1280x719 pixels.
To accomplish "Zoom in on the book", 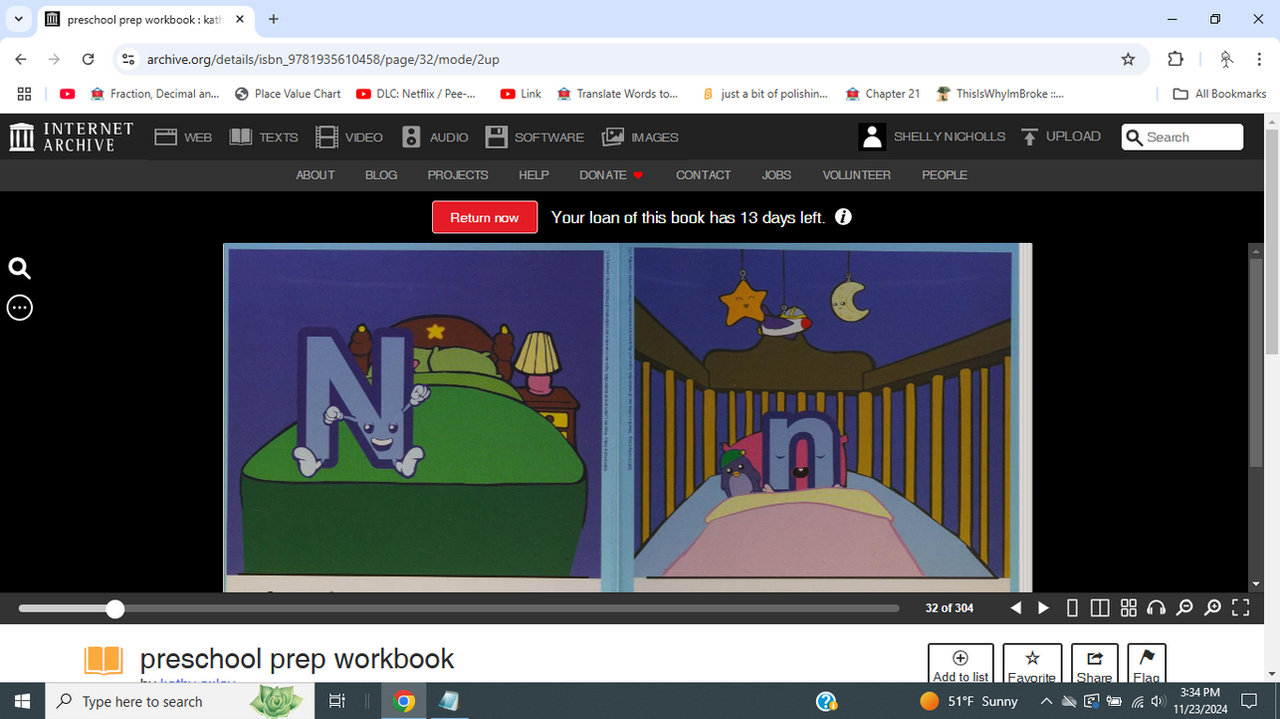I will (x=1212, y=608).
